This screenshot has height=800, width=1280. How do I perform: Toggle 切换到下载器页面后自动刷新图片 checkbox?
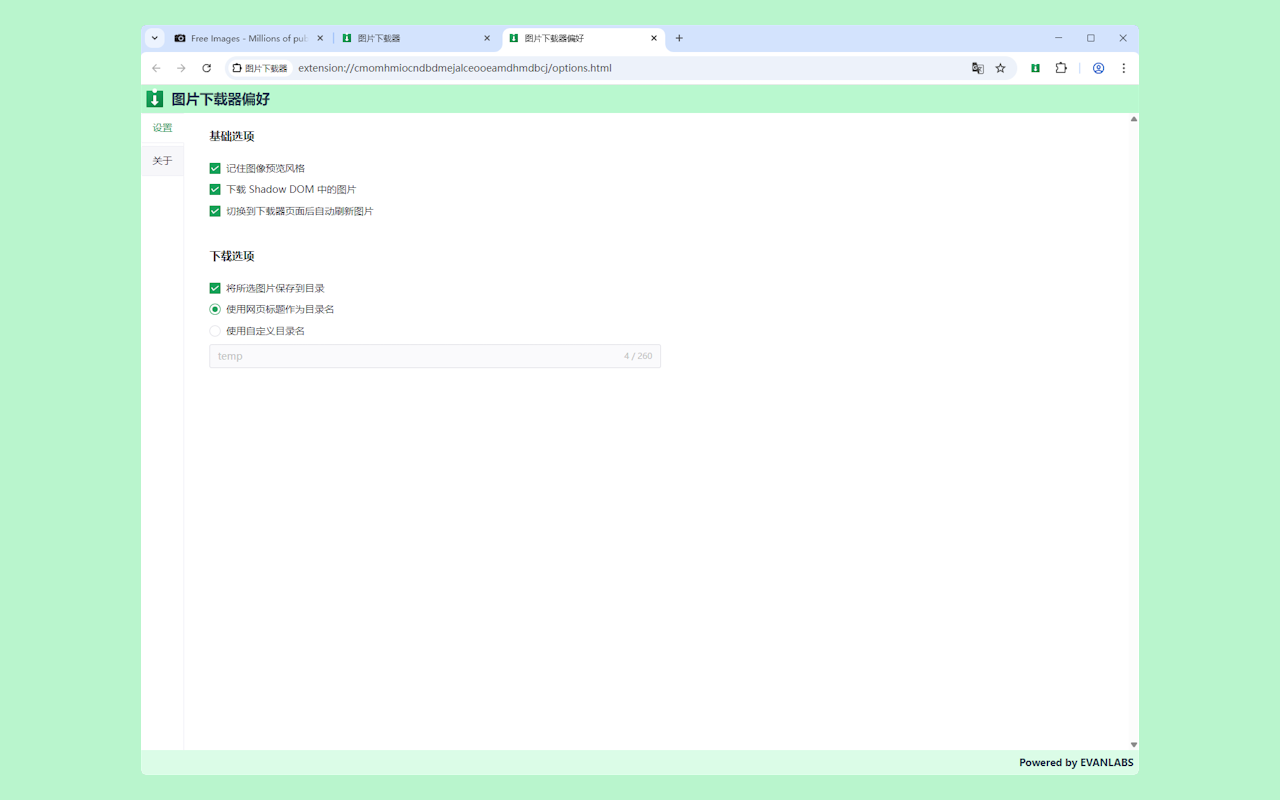tap(215, 211)
